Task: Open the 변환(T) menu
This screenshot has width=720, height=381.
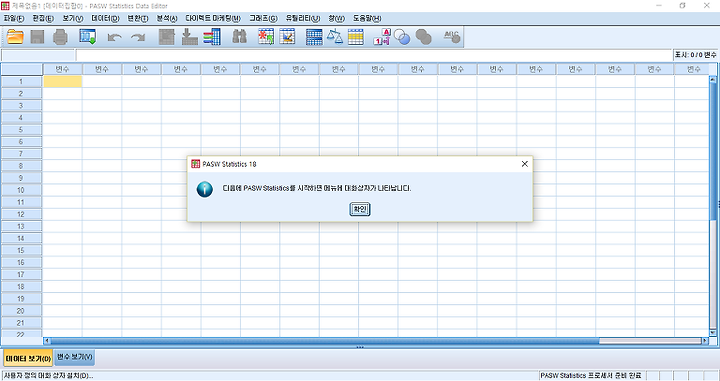Action: click(x=138, y=18)
